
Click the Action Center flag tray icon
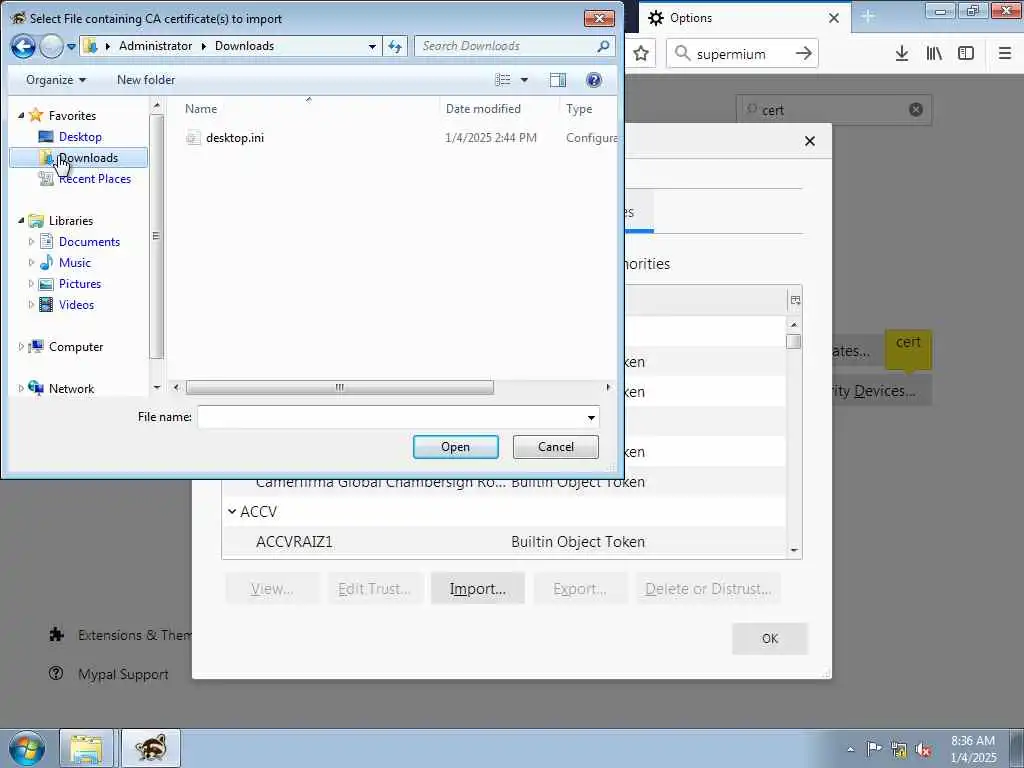pyautogui.click(x=873, y=749)
